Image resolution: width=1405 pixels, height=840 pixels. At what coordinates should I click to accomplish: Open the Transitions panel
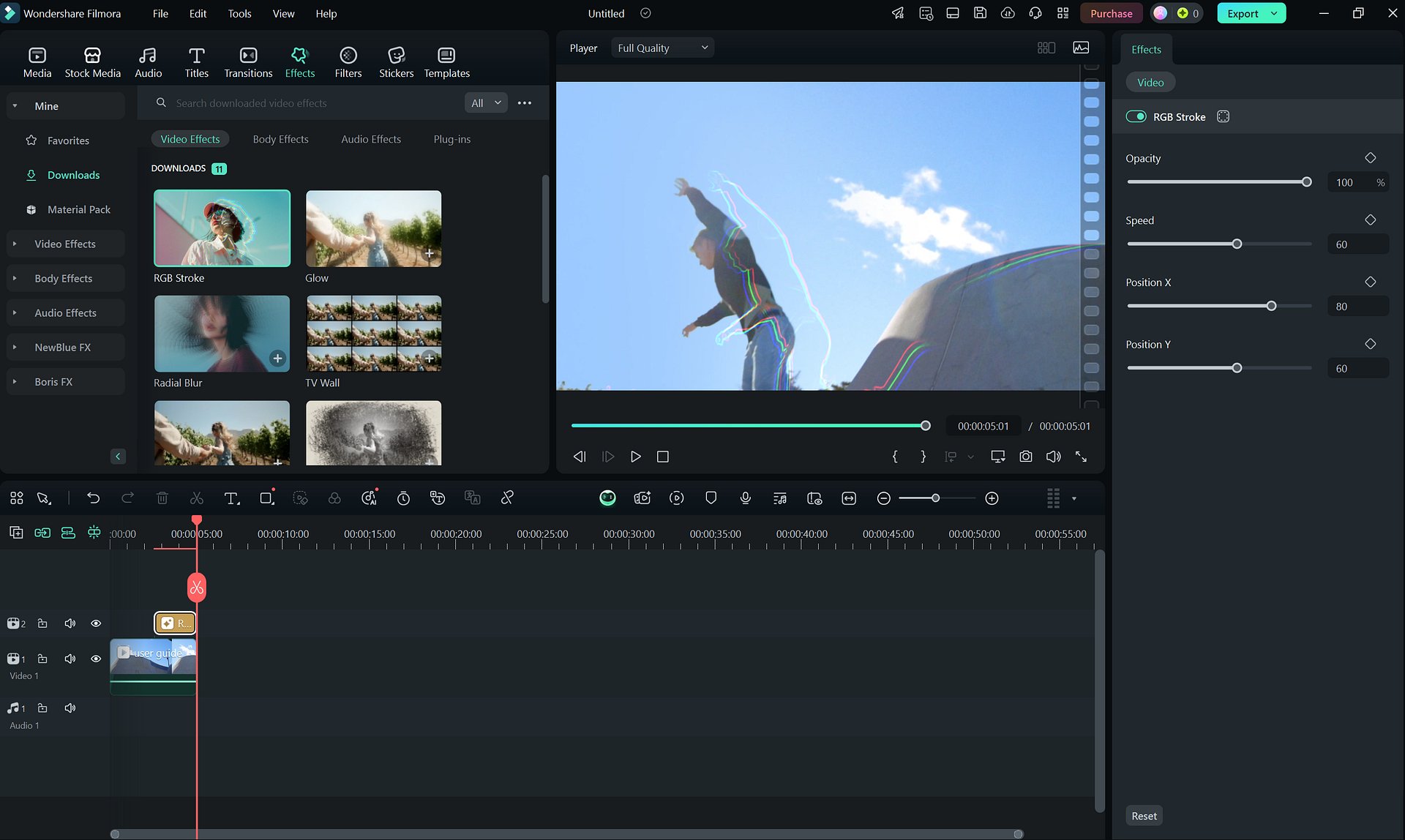tap(247, 61)
